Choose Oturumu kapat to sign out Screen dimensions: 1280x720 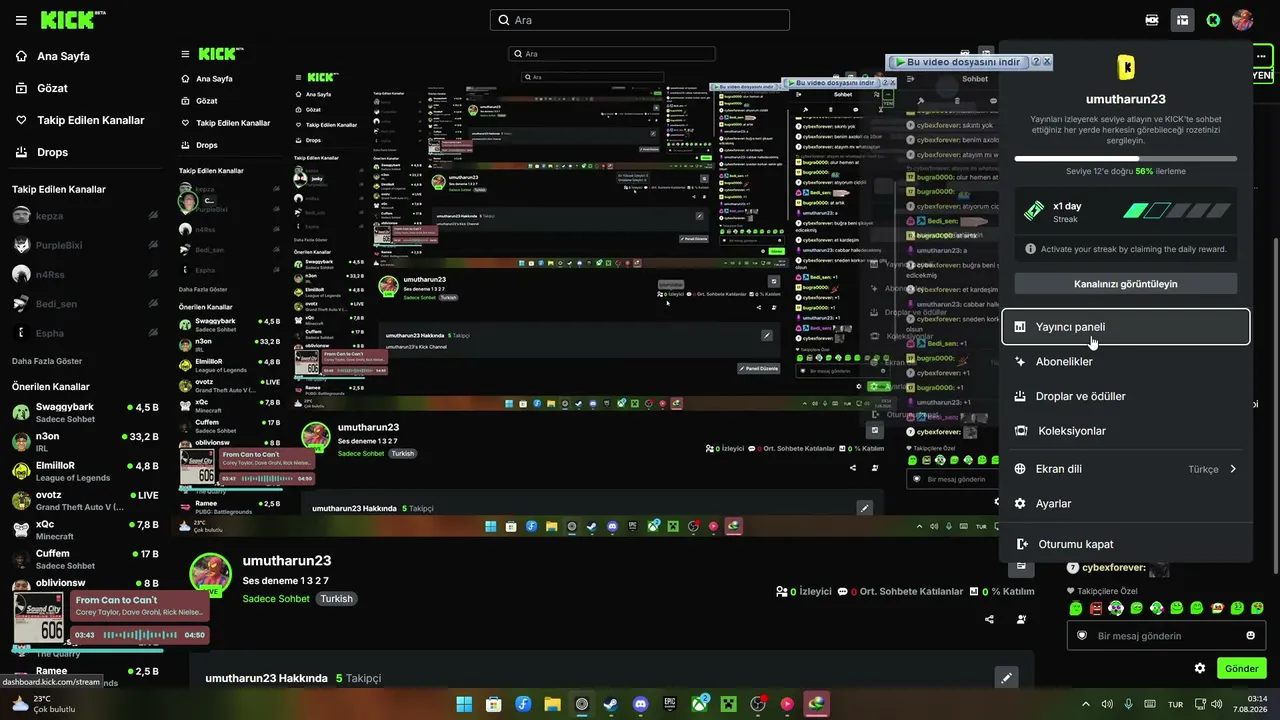(x=1126, y=544)
